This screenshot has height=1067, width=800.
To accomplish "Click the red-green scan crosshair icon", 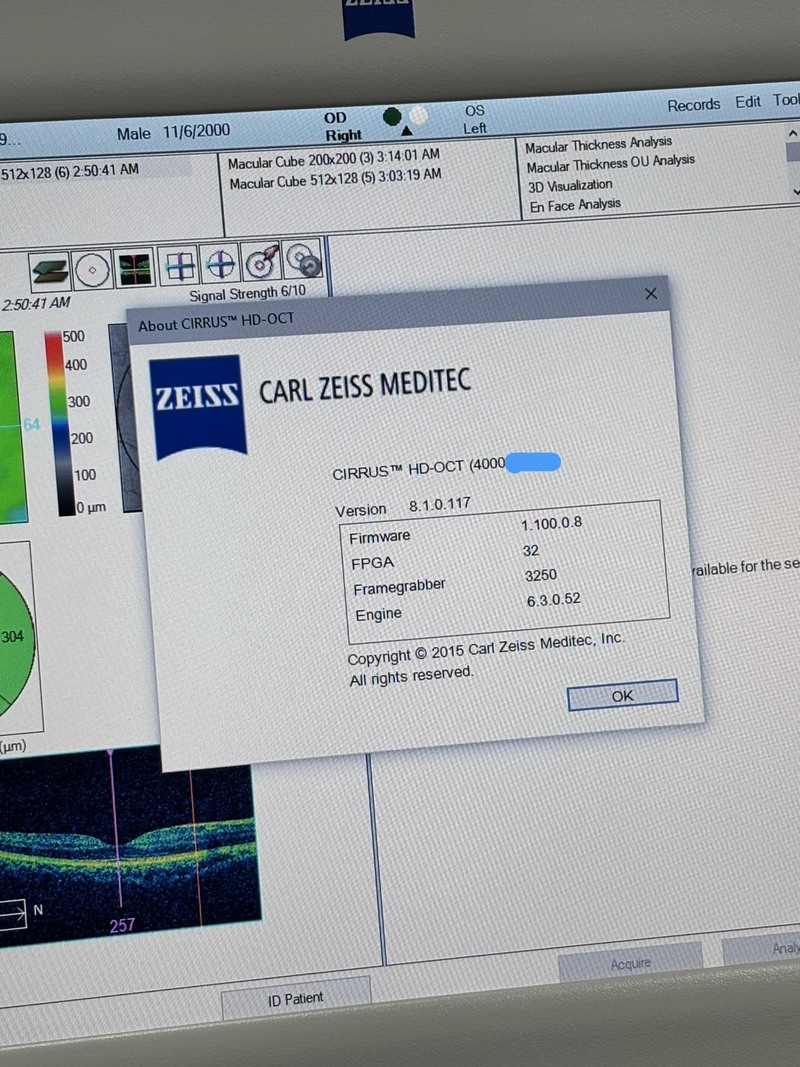I will click(134, 267).
